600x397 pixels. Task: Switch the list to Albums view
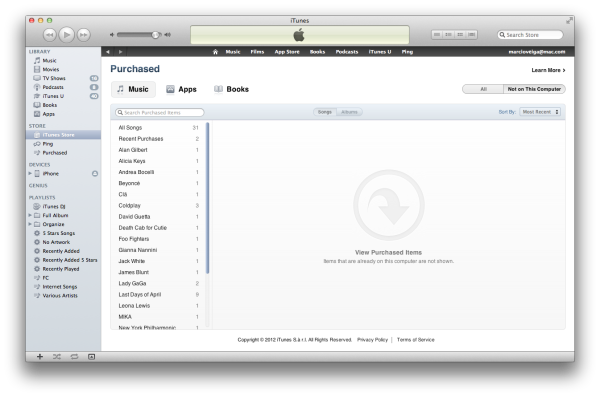point(349,112)
